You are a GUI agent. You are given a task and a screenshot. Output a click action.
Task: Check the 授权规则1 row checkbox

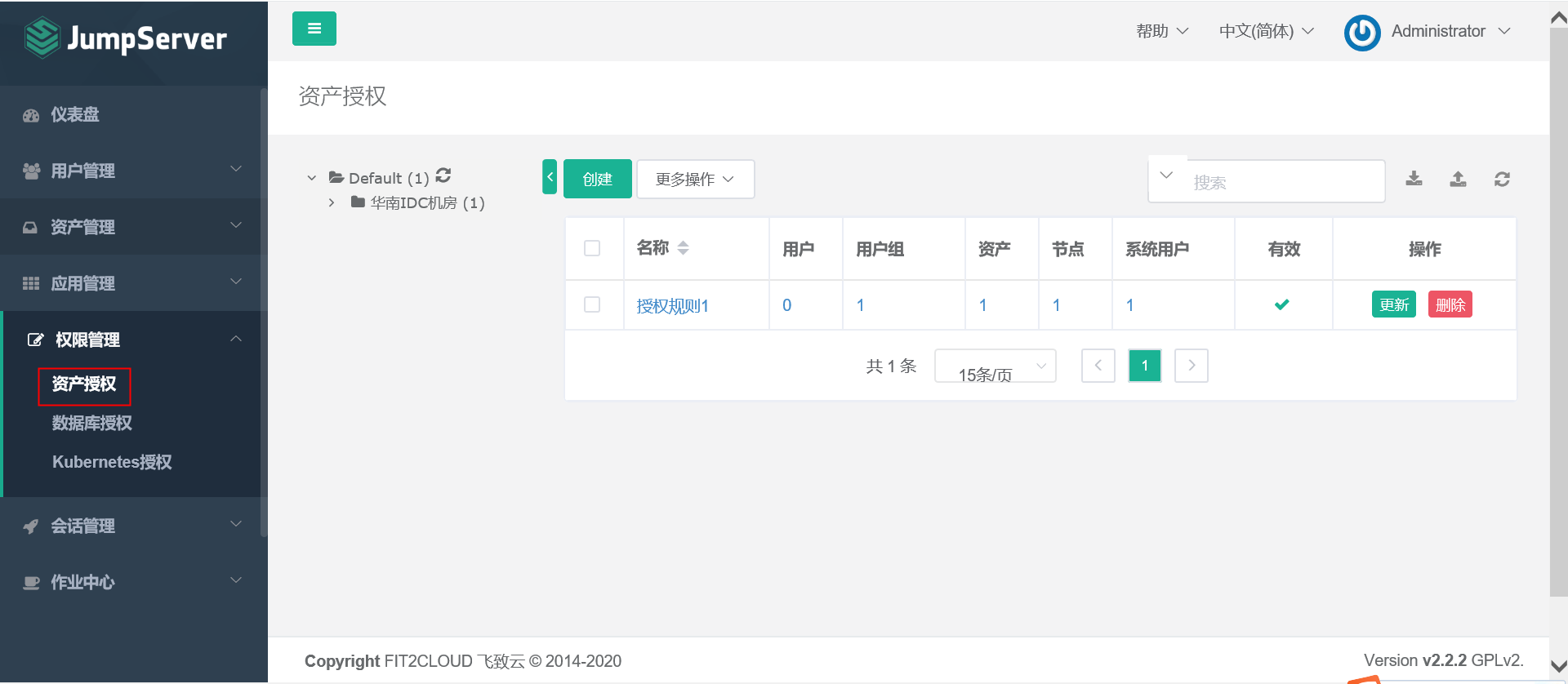coord(592,304)
